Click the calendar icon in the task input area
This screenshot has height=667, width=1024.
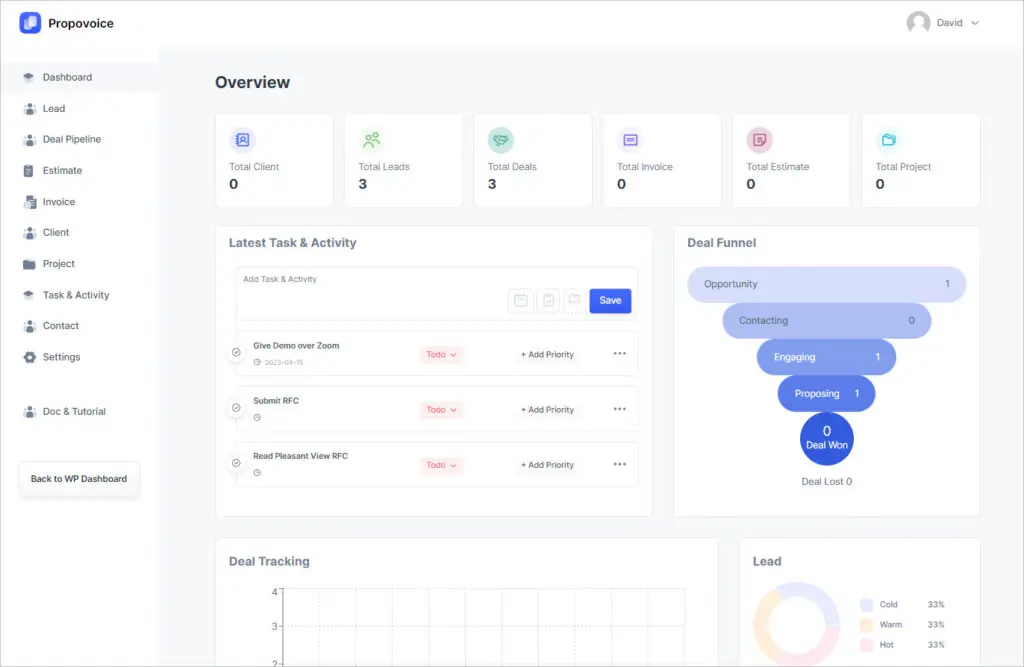[521, 300]
